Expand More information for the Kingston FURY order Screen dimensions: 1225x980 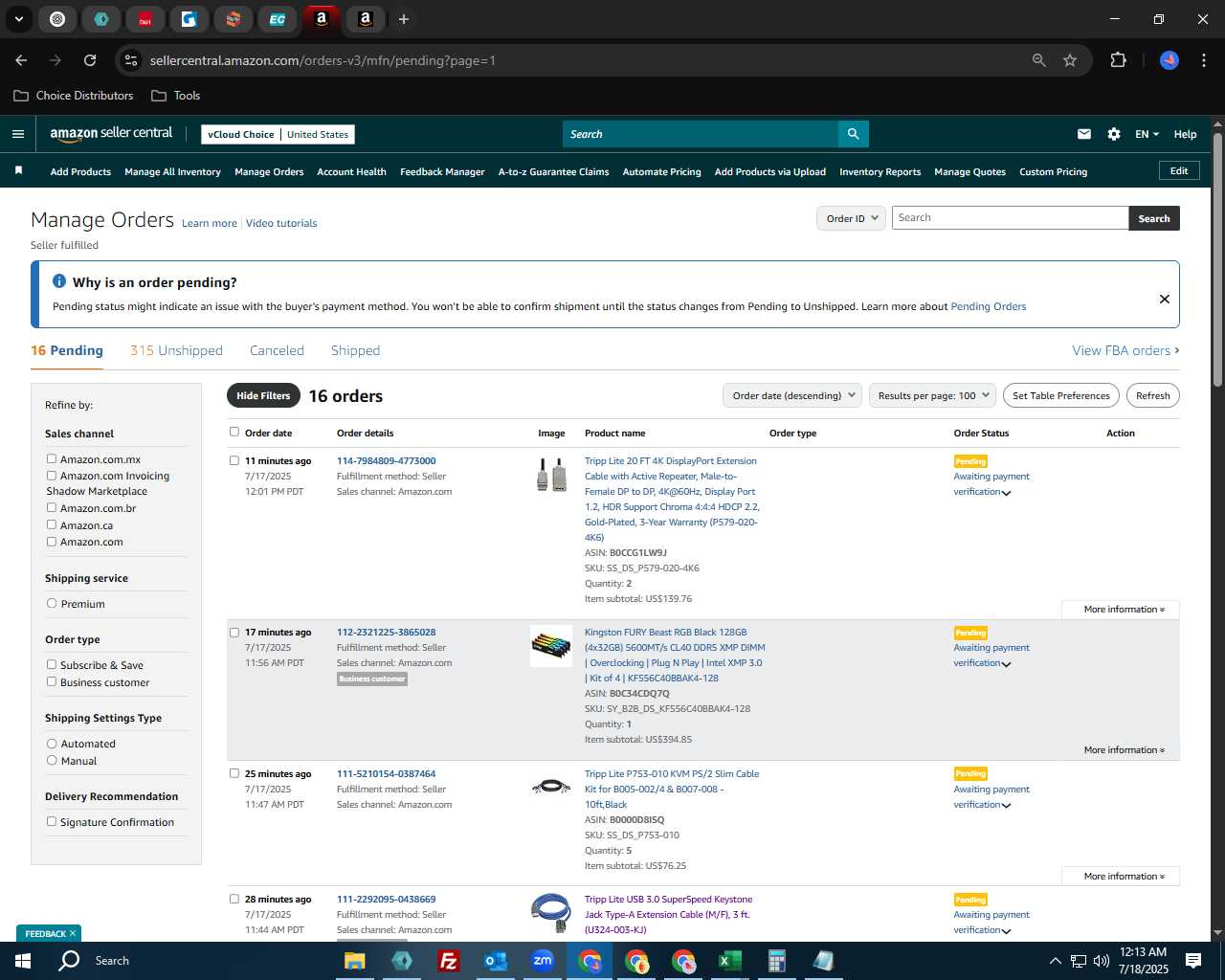coord(1124,750)
